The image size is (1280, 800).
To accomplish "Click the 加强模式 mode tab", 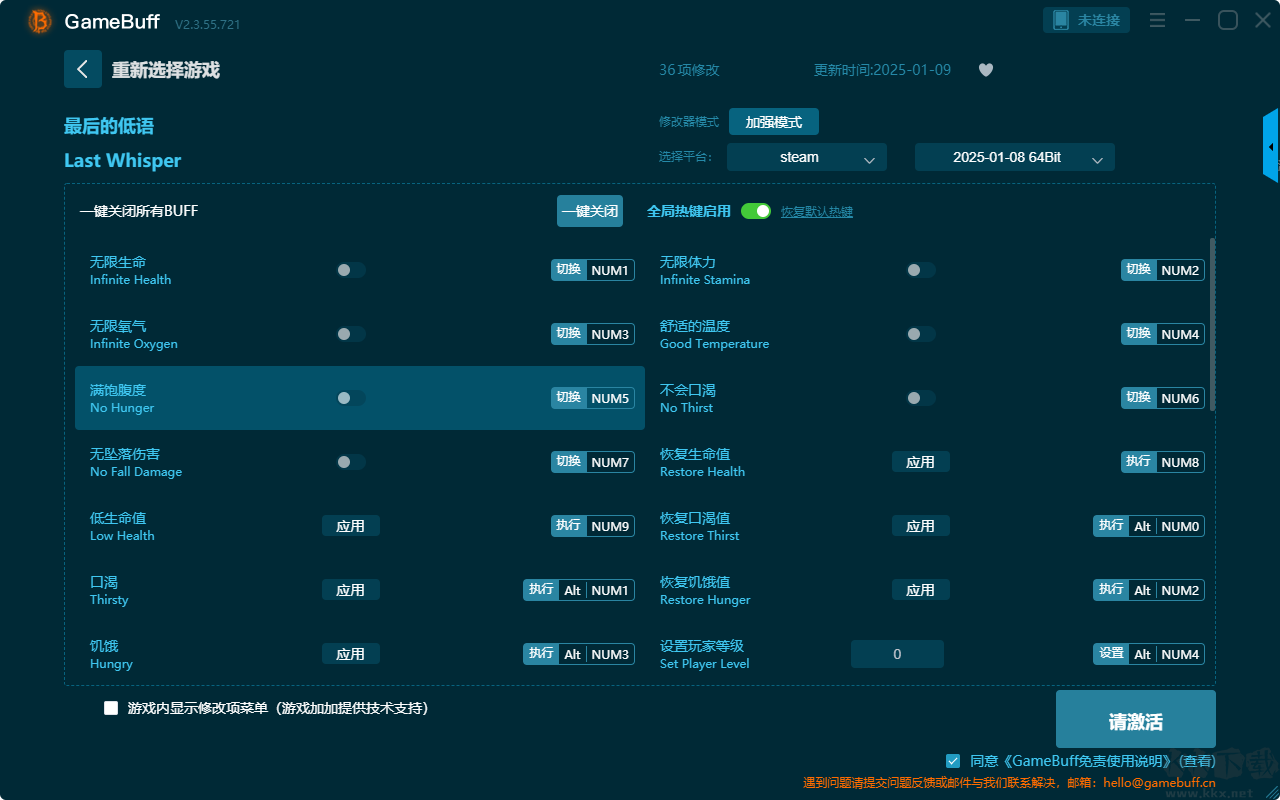I will click(x=774, y=122).
